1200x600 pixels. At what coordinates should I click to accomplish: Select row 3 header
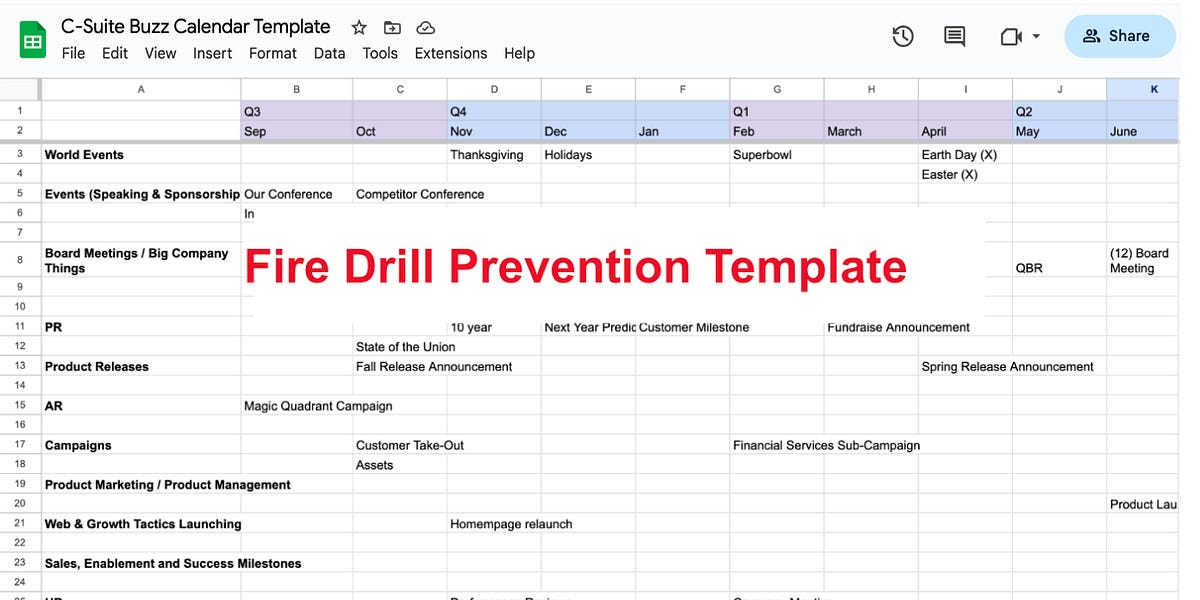[x=20, y=154]
